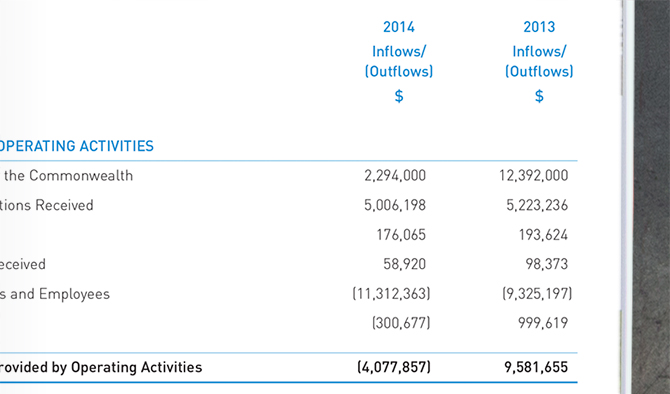
Task: Click the 9,581,655 total for 2013
Action: click(536, 367)
